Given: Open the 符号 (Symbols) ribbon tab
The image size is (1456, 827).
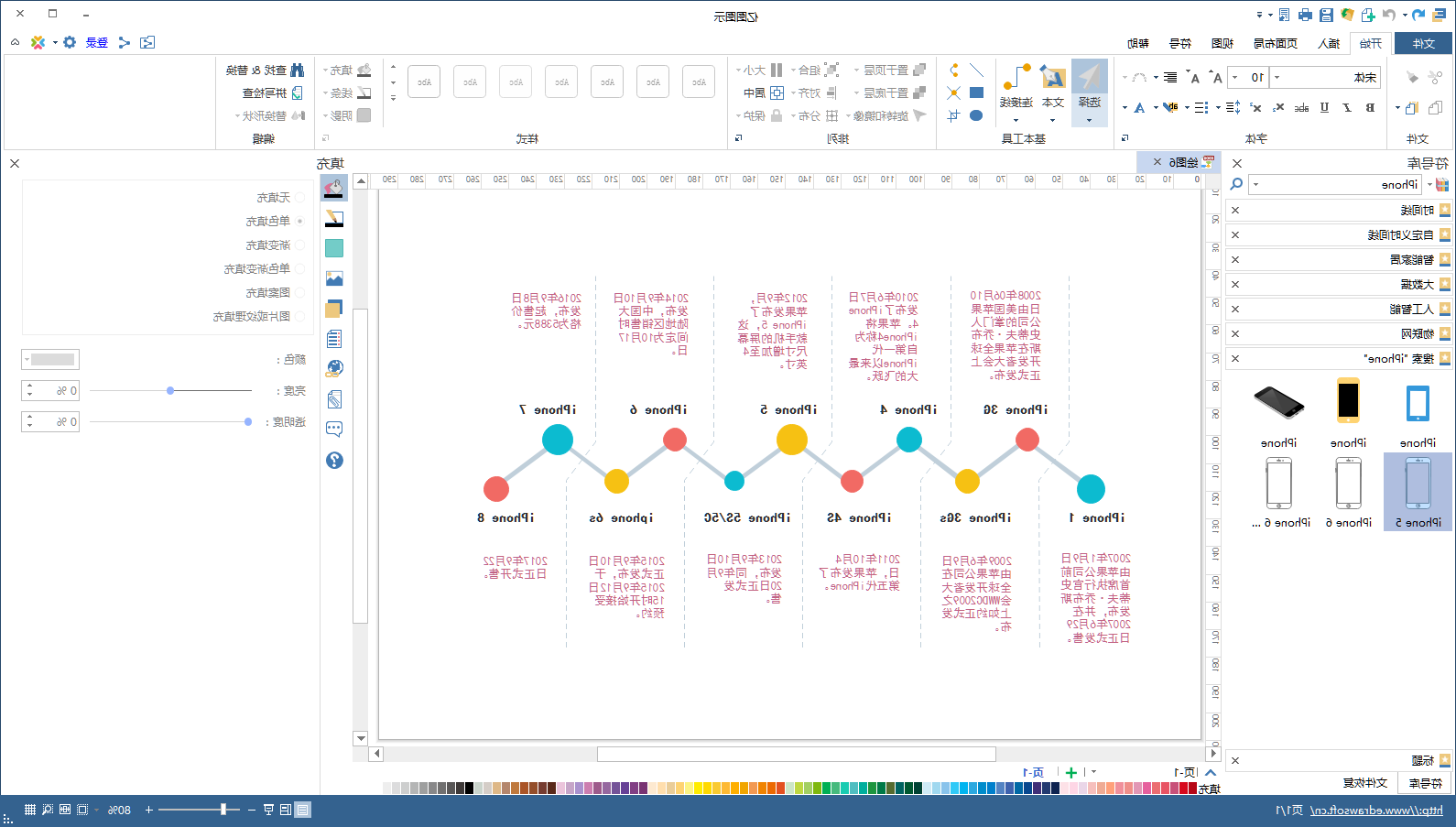Looking at the screenshot, I should [1180, 43].
